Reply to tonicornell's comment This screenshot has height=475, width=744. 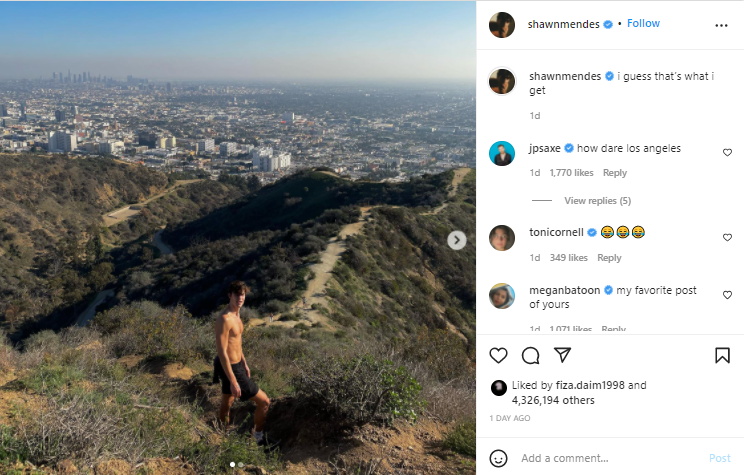(609, 258)
